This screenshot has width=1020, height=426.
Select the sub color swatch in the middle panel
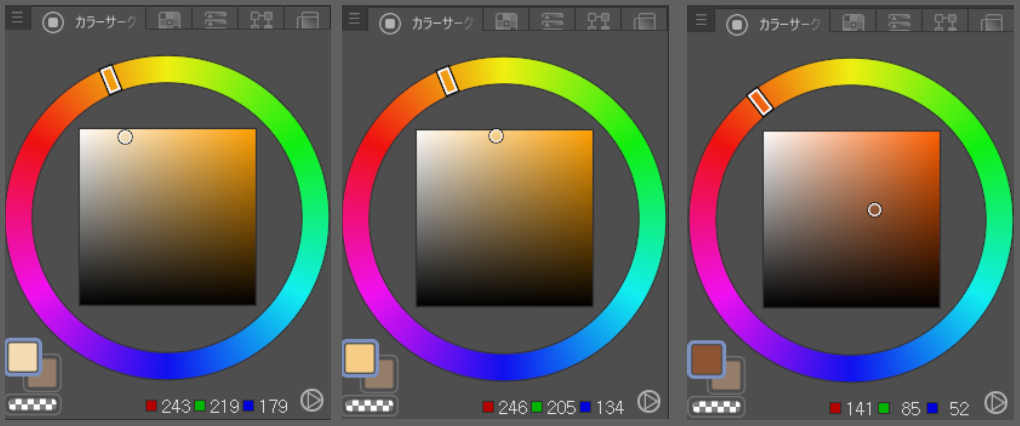coord(386,380)
